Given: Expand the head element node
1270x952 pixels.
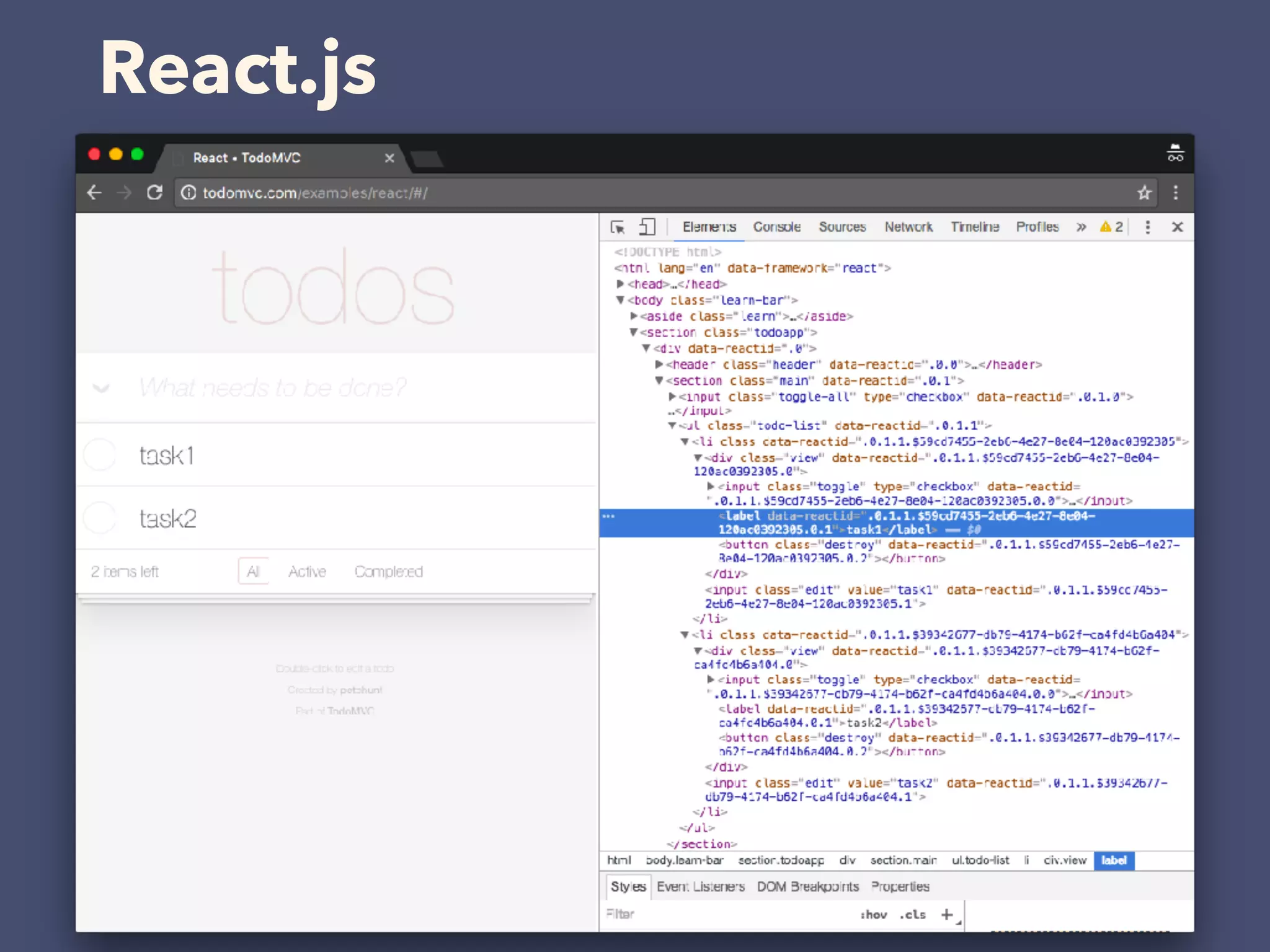Looking at the screenshot, I should click(620, 284).
